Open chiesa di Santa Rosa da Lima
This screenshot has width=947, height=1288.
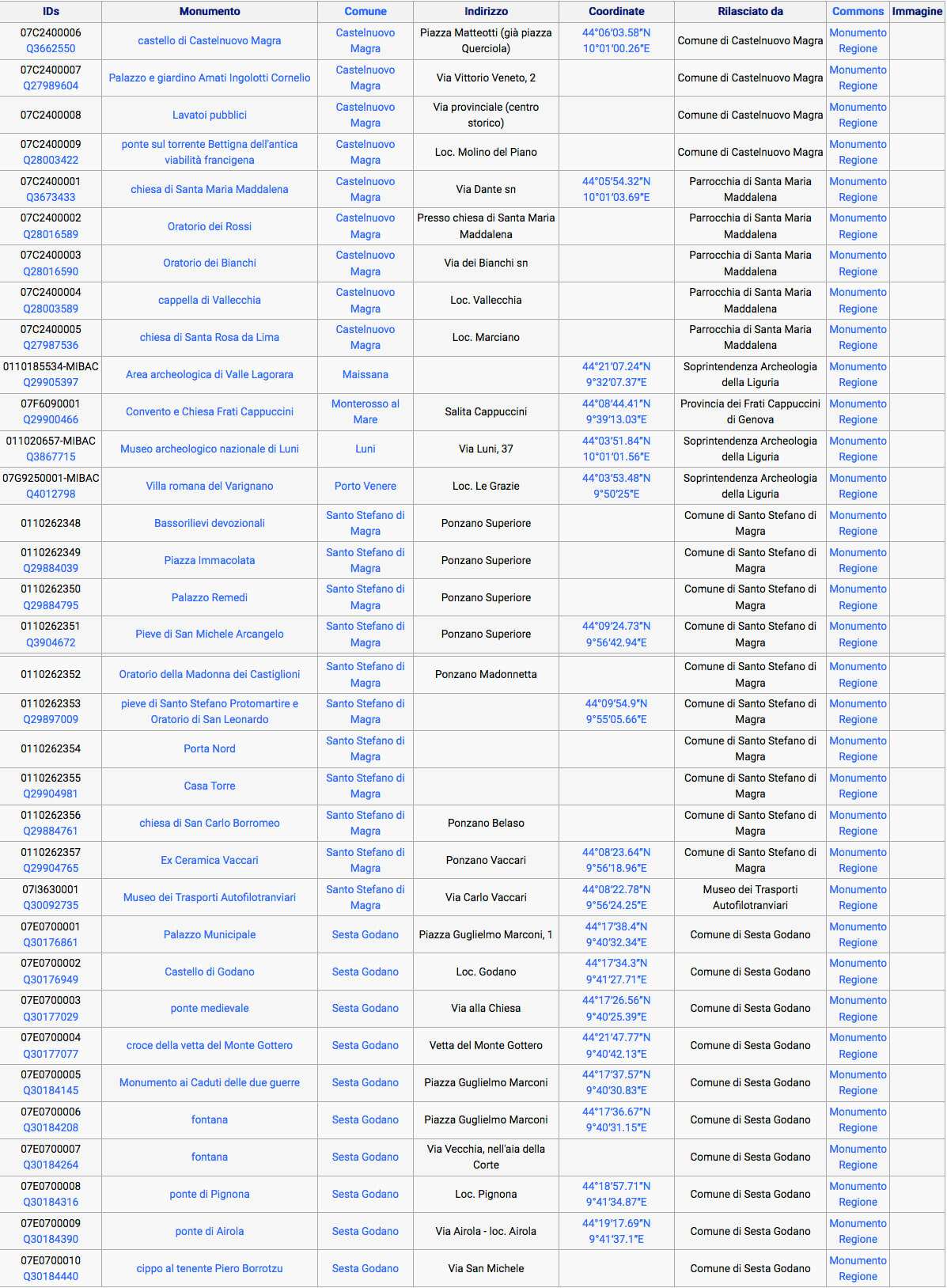click(210, 337)
